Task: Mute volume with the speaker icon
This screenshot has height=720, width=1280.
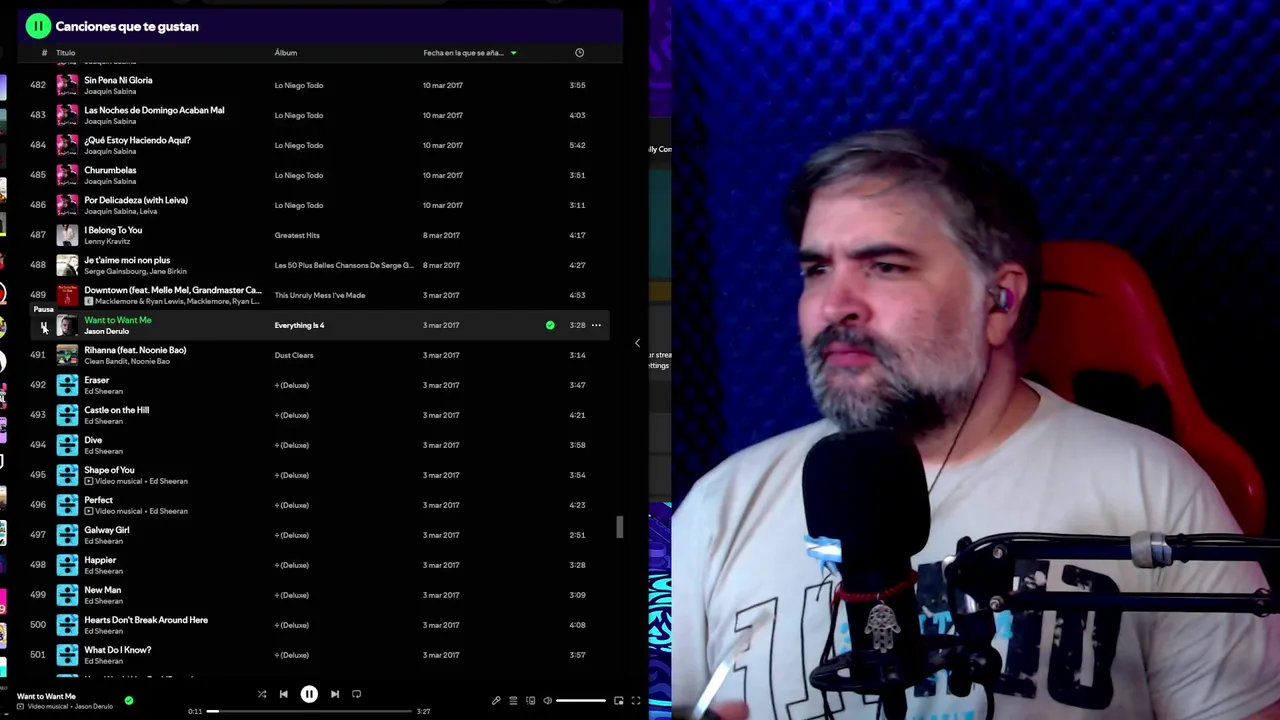Action: tap(547, 701)
